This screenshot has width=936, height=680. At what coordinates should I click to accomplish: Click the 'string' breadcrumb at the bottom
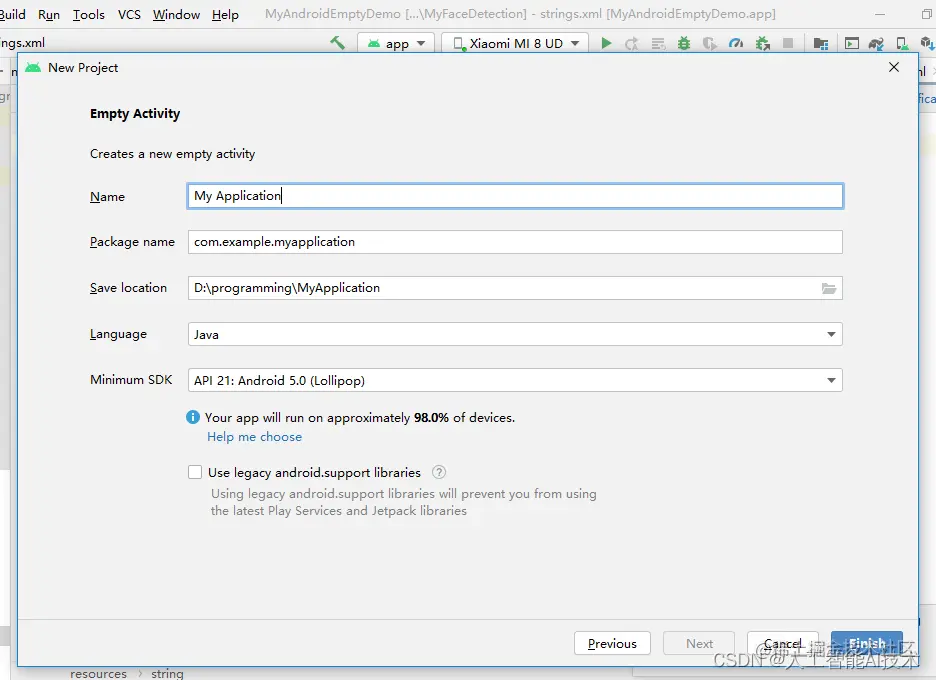(167, 673)
